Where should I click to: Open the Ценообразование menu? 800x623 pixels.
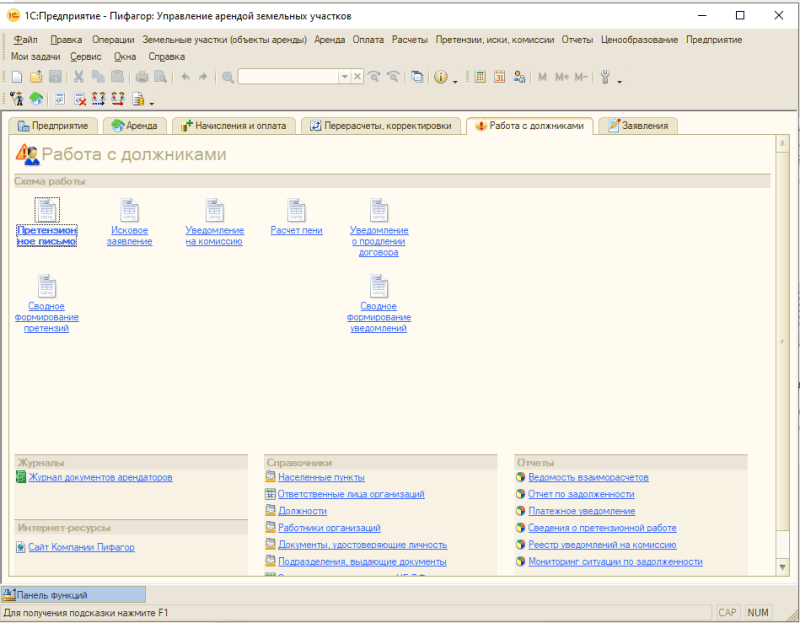(x=640, y=40)
